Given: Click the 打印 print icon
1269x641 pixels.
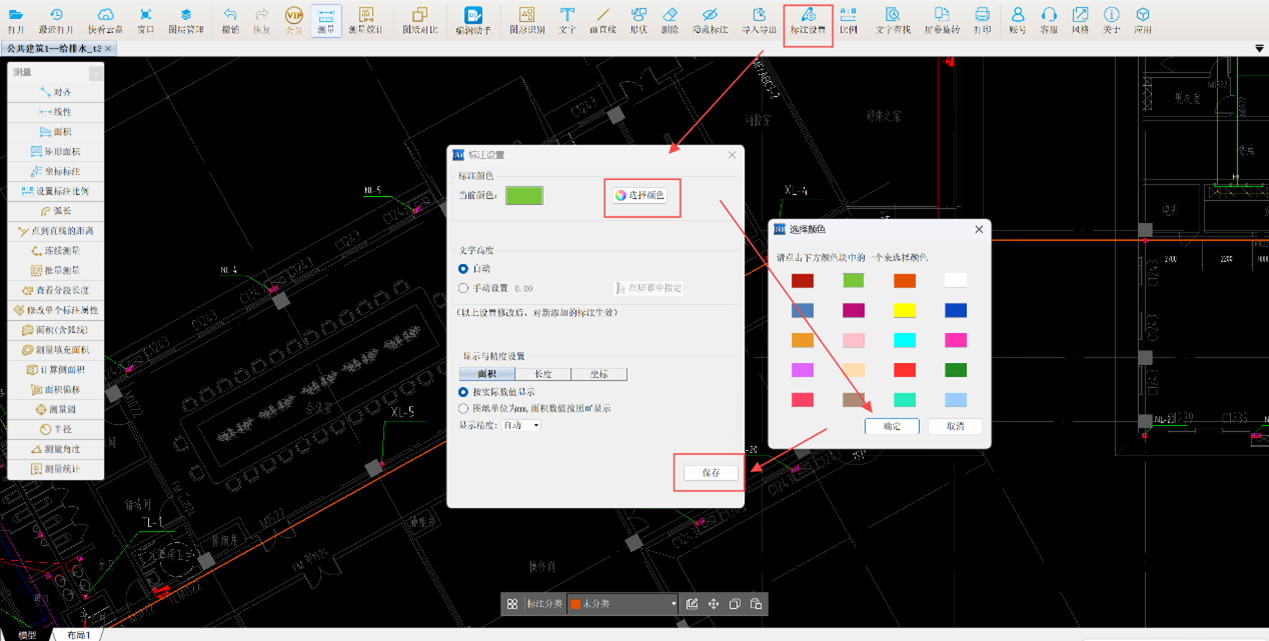Looking at the screenshot, I should (x=982, y=18).
